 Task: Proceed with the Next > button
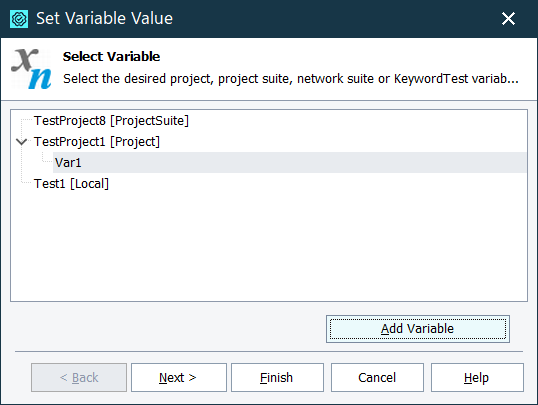click(x=179, y=378)
